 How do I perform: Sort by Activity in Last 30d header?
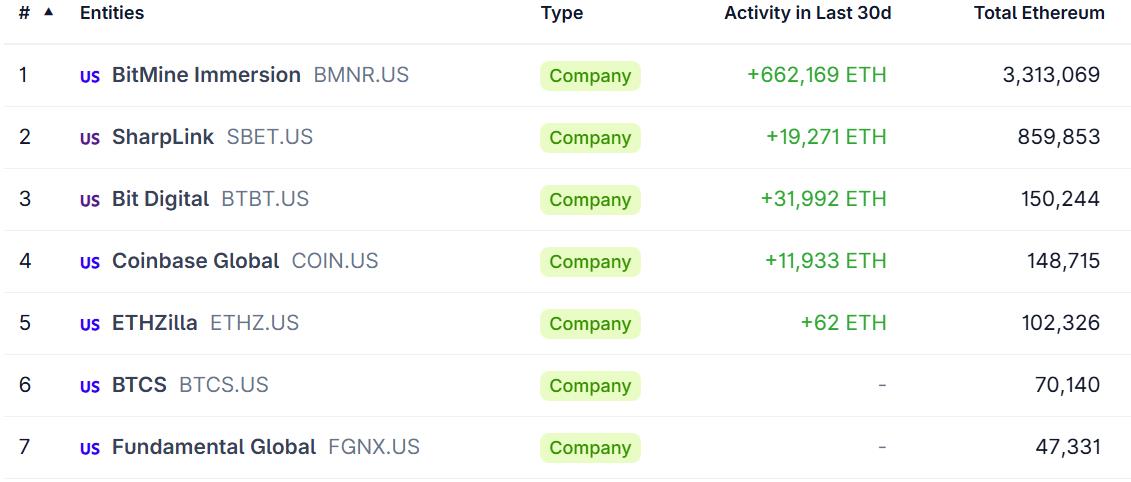pyautogui.click(x=807, y=13)
